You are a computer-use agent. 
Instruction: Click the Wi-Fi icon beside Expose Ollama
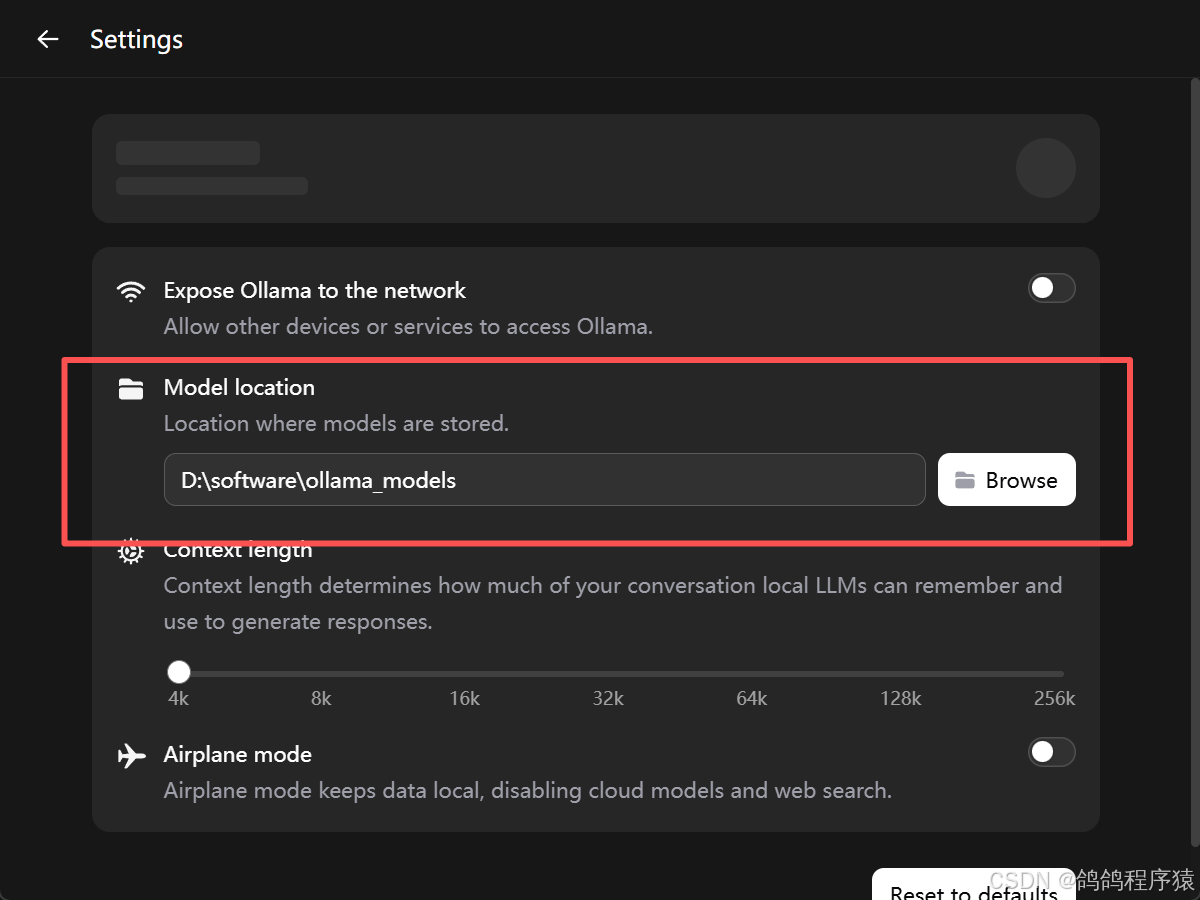(130, 291)
